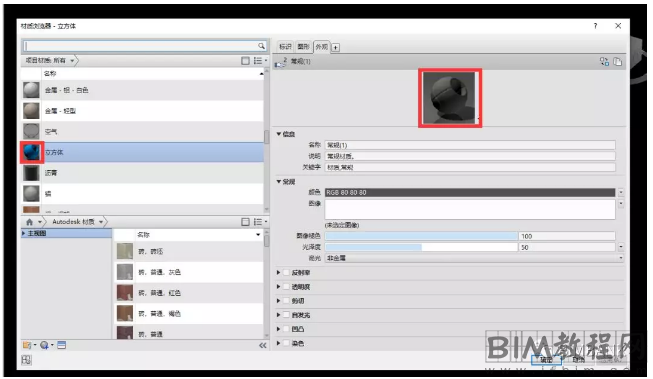Toggle project materials view icon beside filter

click(245, 61)
